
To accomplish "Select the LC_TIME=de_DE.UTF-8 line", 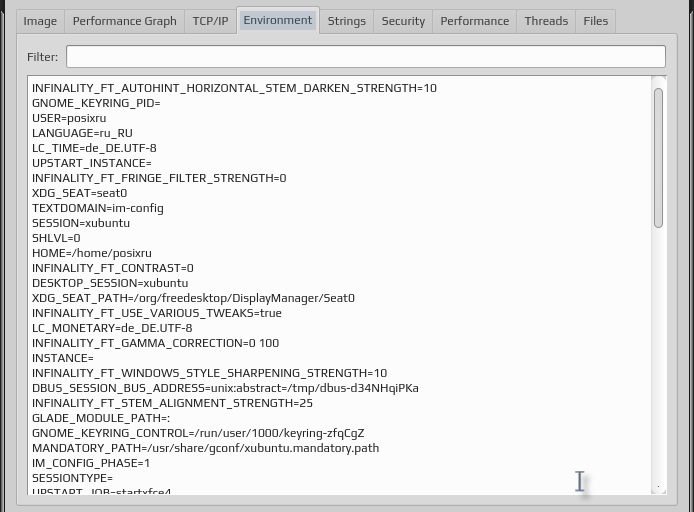I will pyautogui.click(x=94, y=148).
